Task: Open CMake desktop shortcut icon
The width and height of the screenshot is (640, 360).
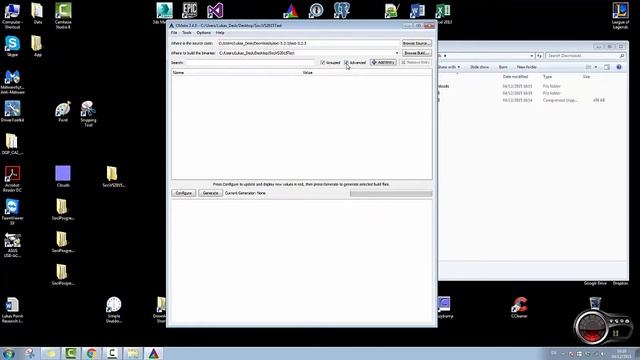Action: pos(291,11)
